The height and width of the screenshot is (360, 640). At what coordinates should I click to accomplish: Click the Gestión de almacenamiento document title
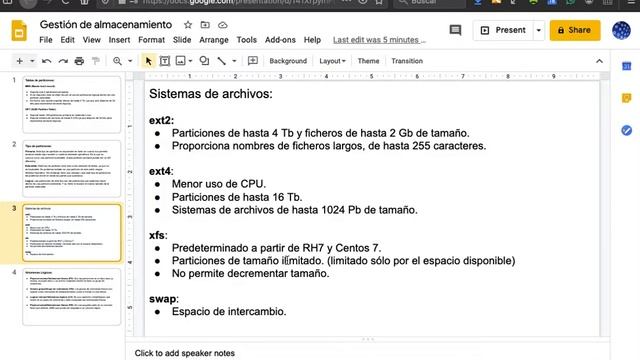[x=106, y=24]
